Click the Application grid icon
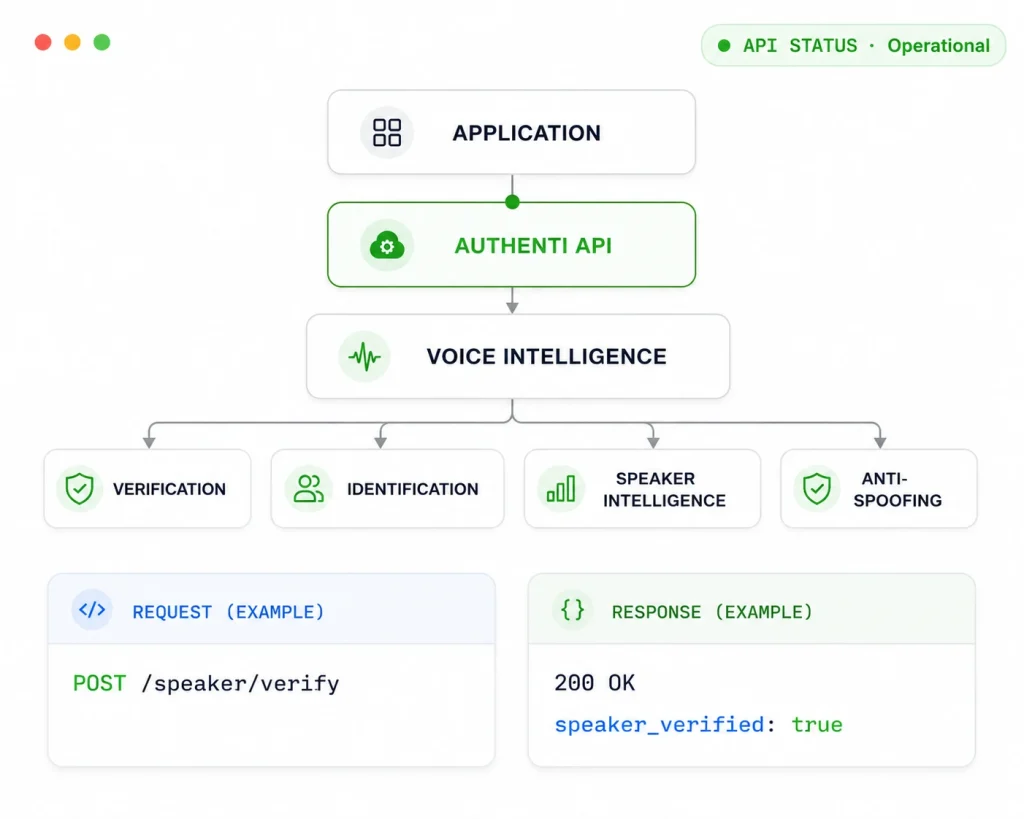 pos(387,133)
